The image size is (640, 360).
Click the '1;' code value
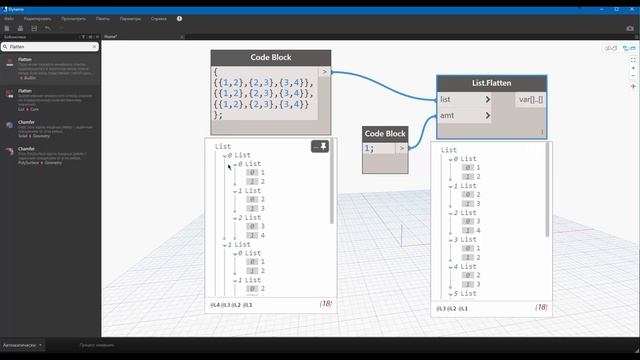(x=369, y=148)
